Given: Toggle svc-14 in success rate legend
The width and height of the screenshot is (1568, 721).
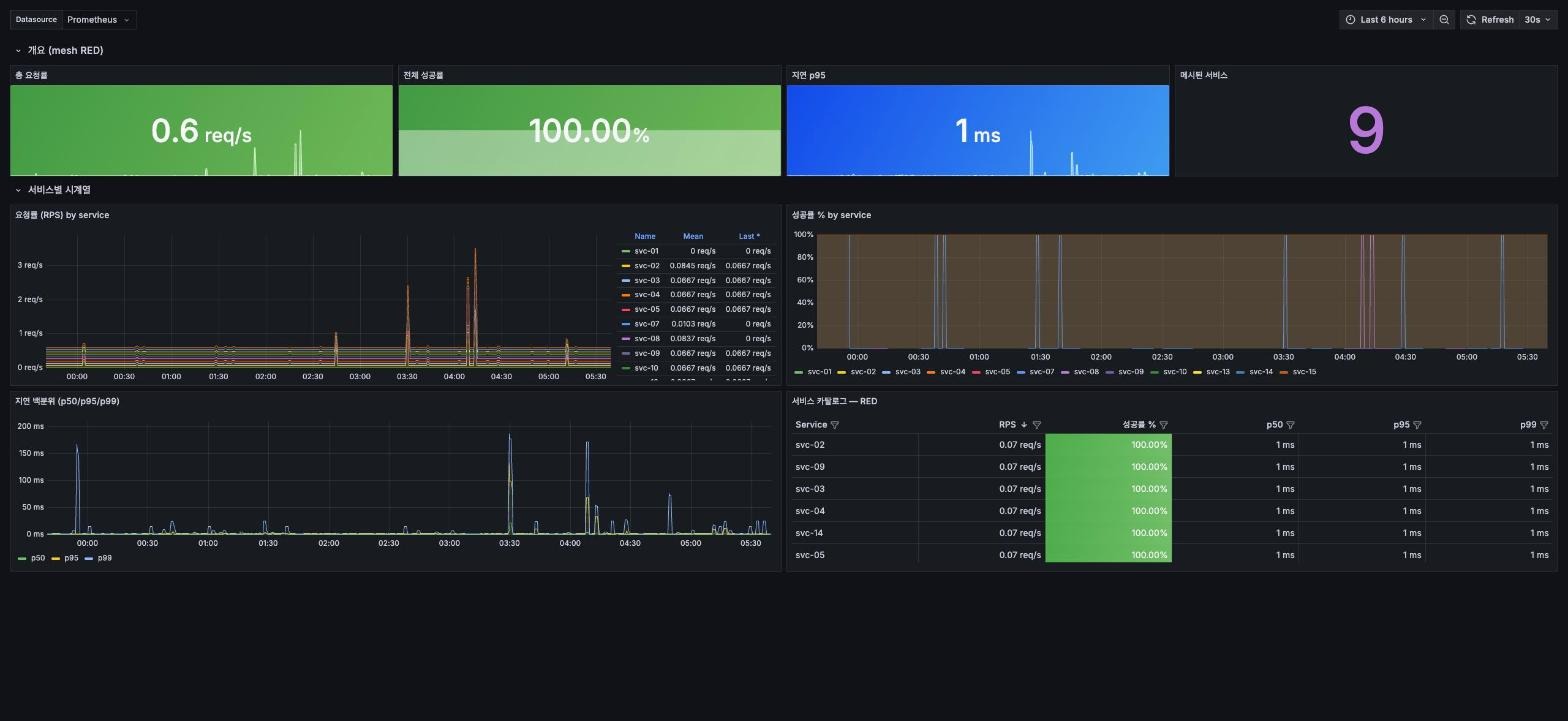Looking at the screenshot, I should pos(1260,372).
